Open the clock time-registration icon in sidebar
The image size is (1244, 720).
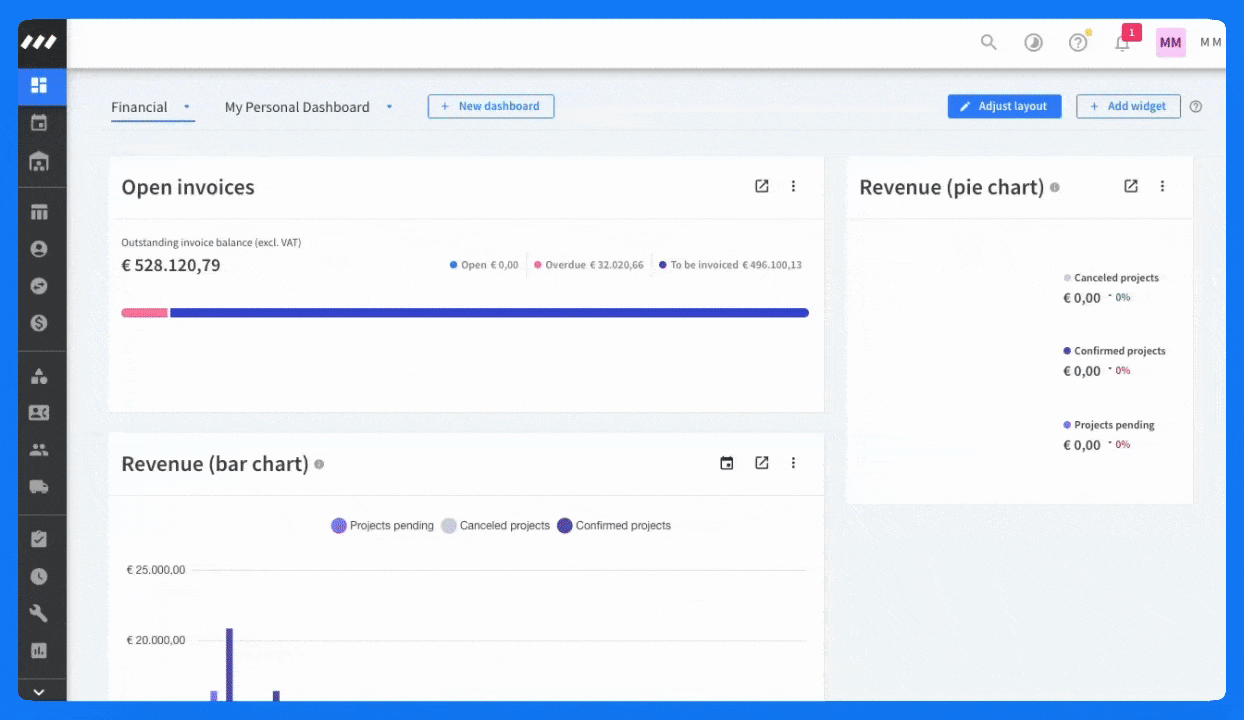pos(40,576)
